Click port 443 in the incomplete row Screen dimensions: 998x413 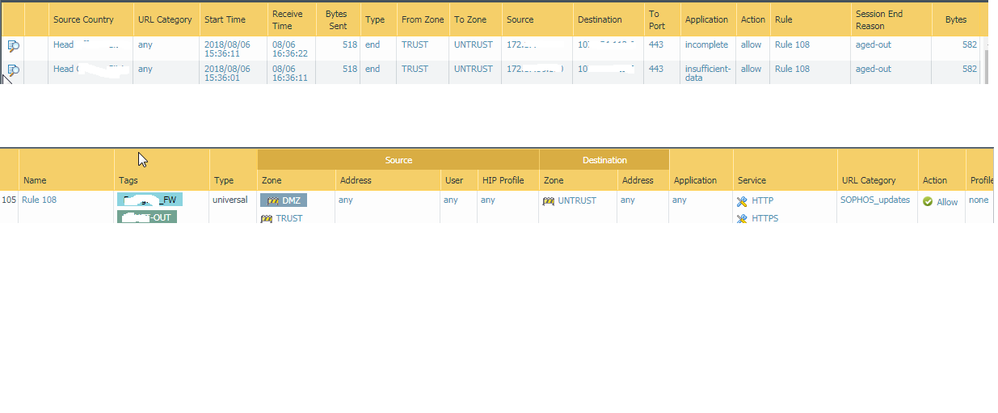pos(656,45)
